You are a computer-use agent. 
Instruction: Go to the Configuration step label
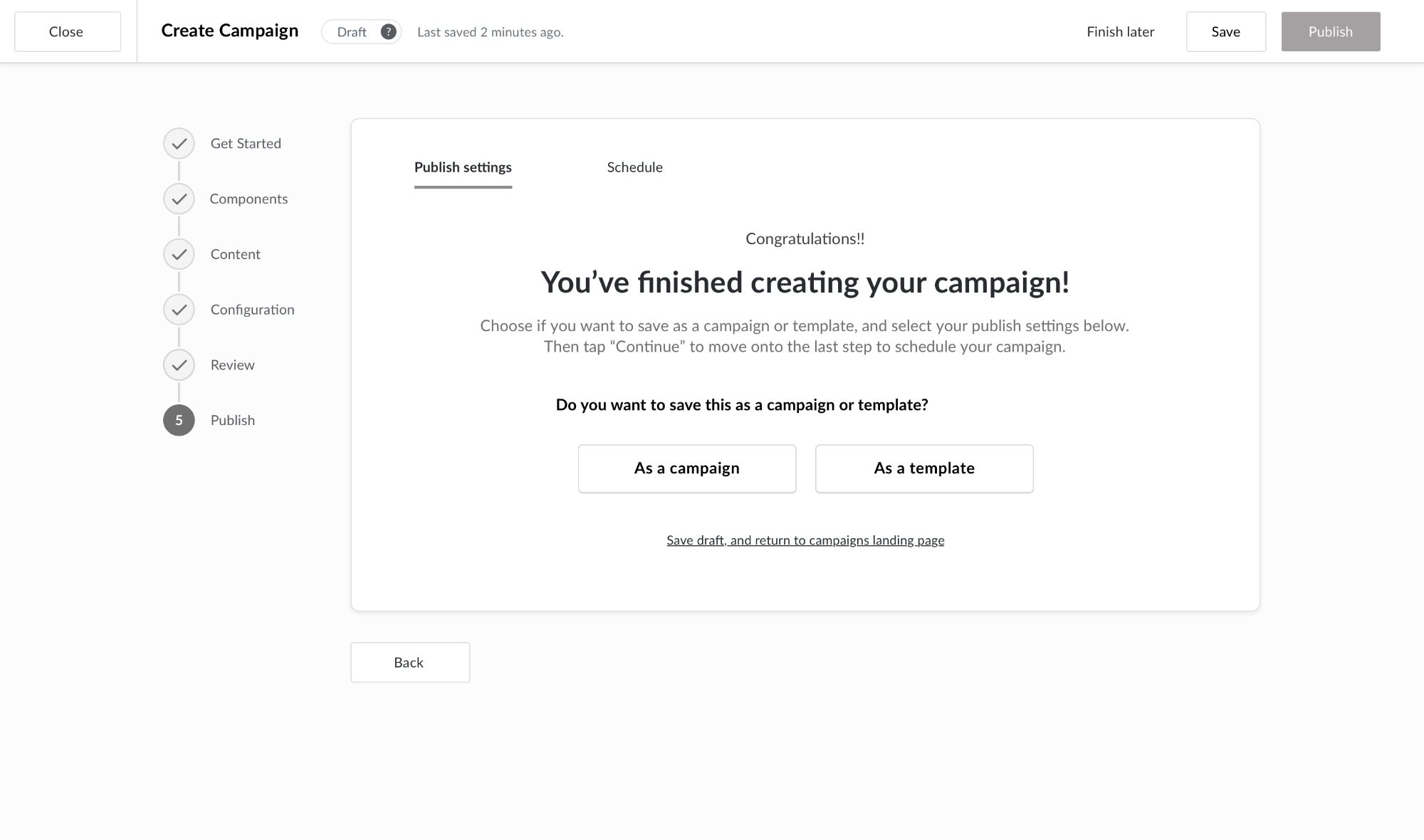point(252,310)
